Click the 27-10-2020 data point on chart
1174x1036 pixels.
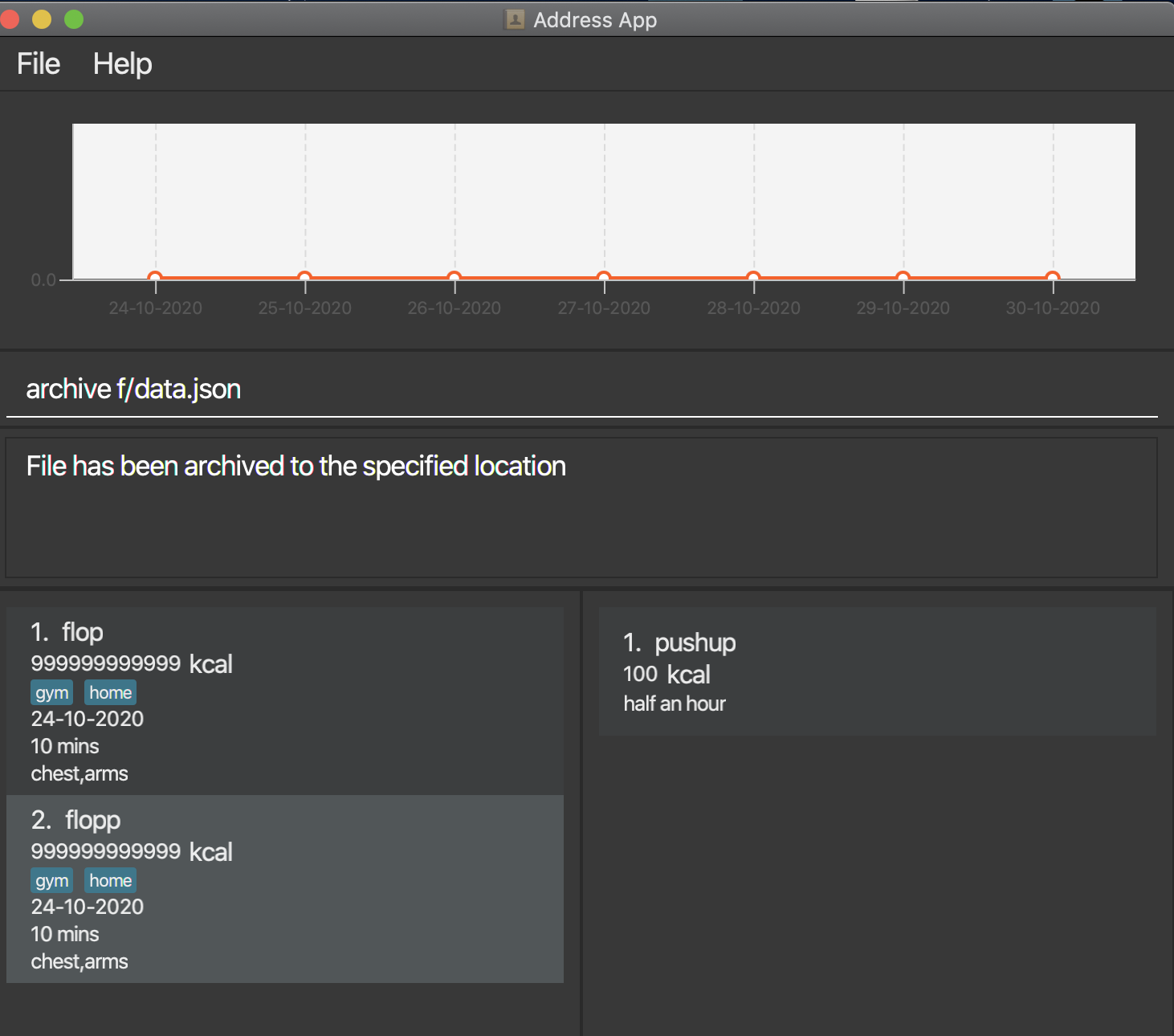pyautogui.click(x=604, y=278)
